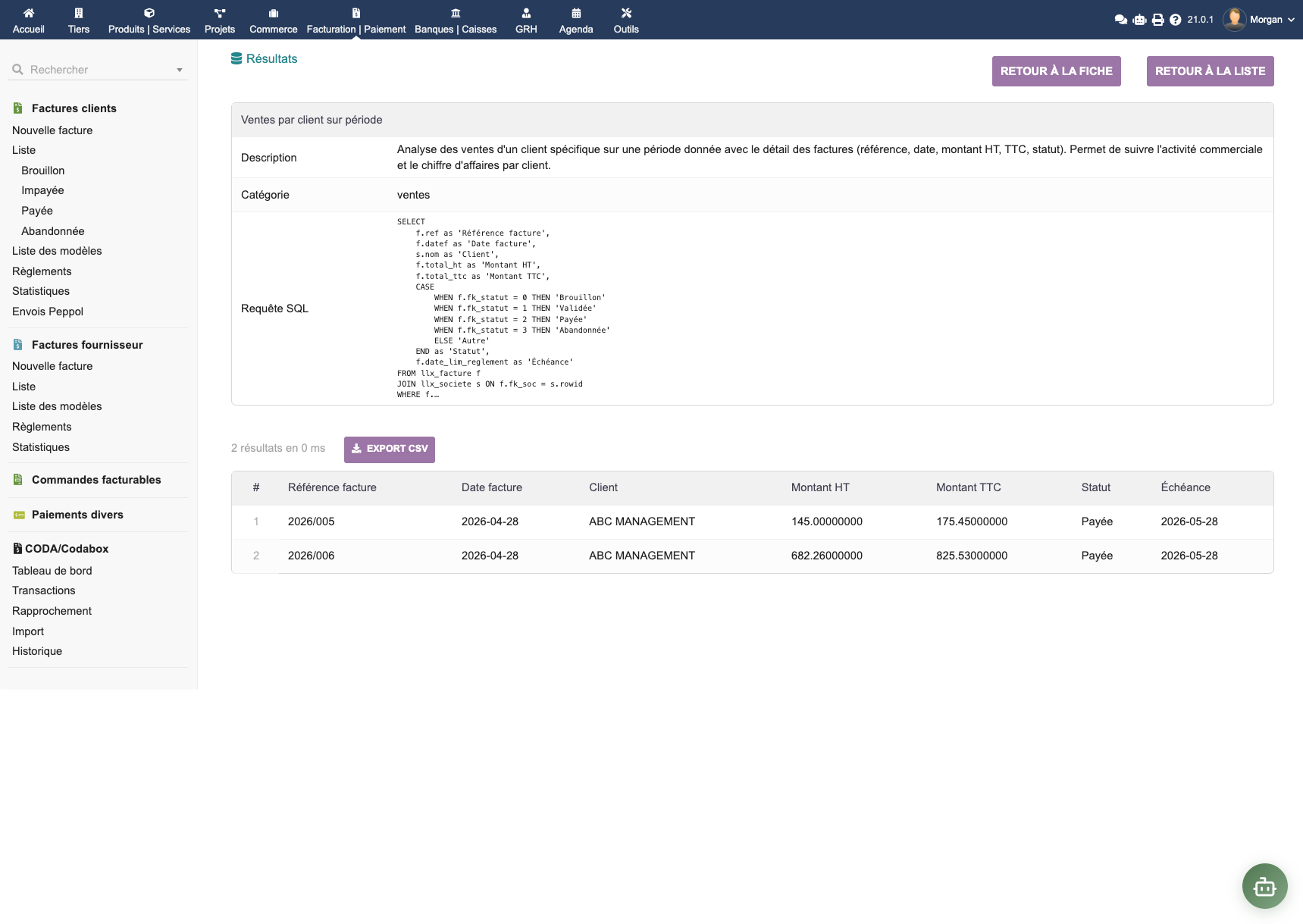Open the Commerce menu
Image resolution: width=1303 pixels, height=924 pixels.
click(x=273, y=20)
